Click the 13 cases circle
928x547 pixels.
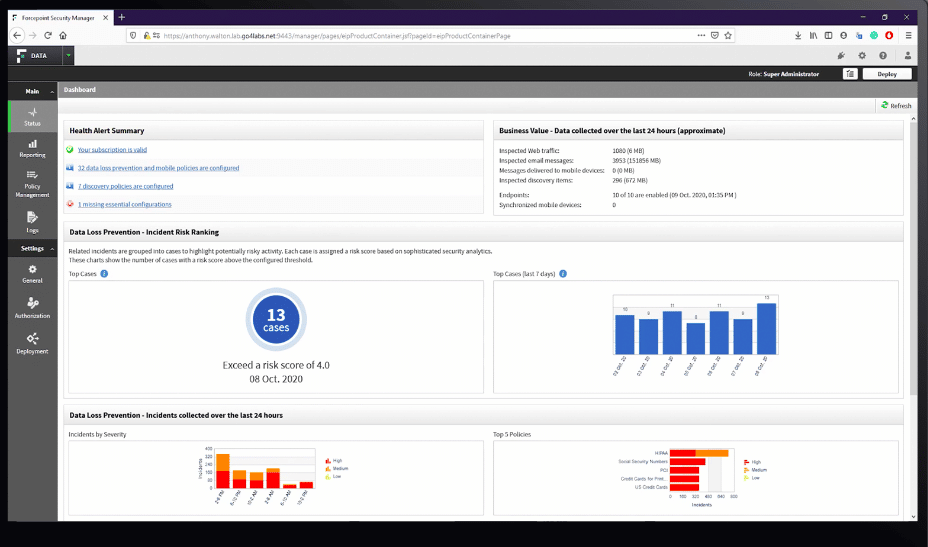[x=276, y=320]
